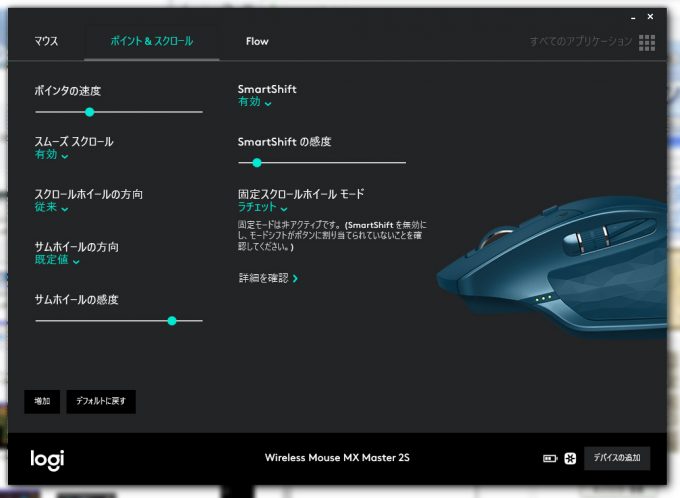Open the SmartShift 有効 dropdown

point(255,102)
